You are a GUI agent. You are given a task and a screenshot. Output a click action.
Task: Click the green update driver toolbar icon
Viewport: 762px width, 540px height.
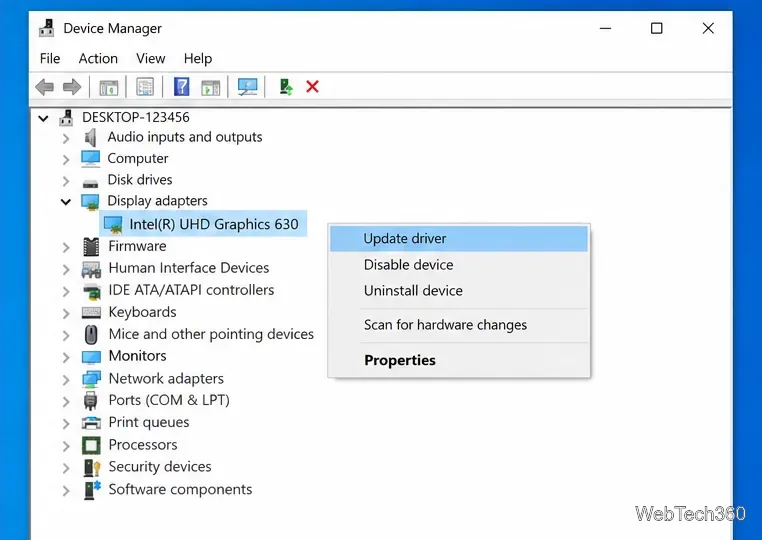[x=286, y=87]
